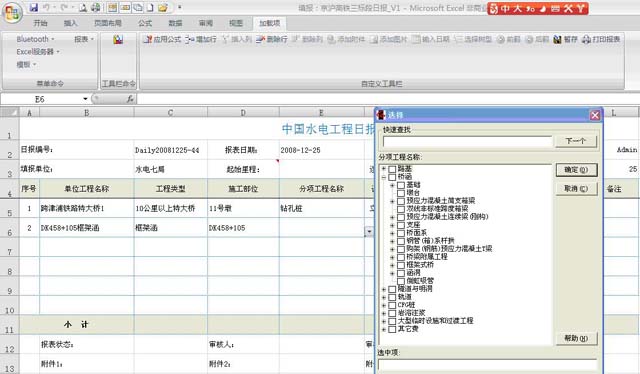Collapse the 桥涵 tree node

pyautogui.click(x=384, y=177)
